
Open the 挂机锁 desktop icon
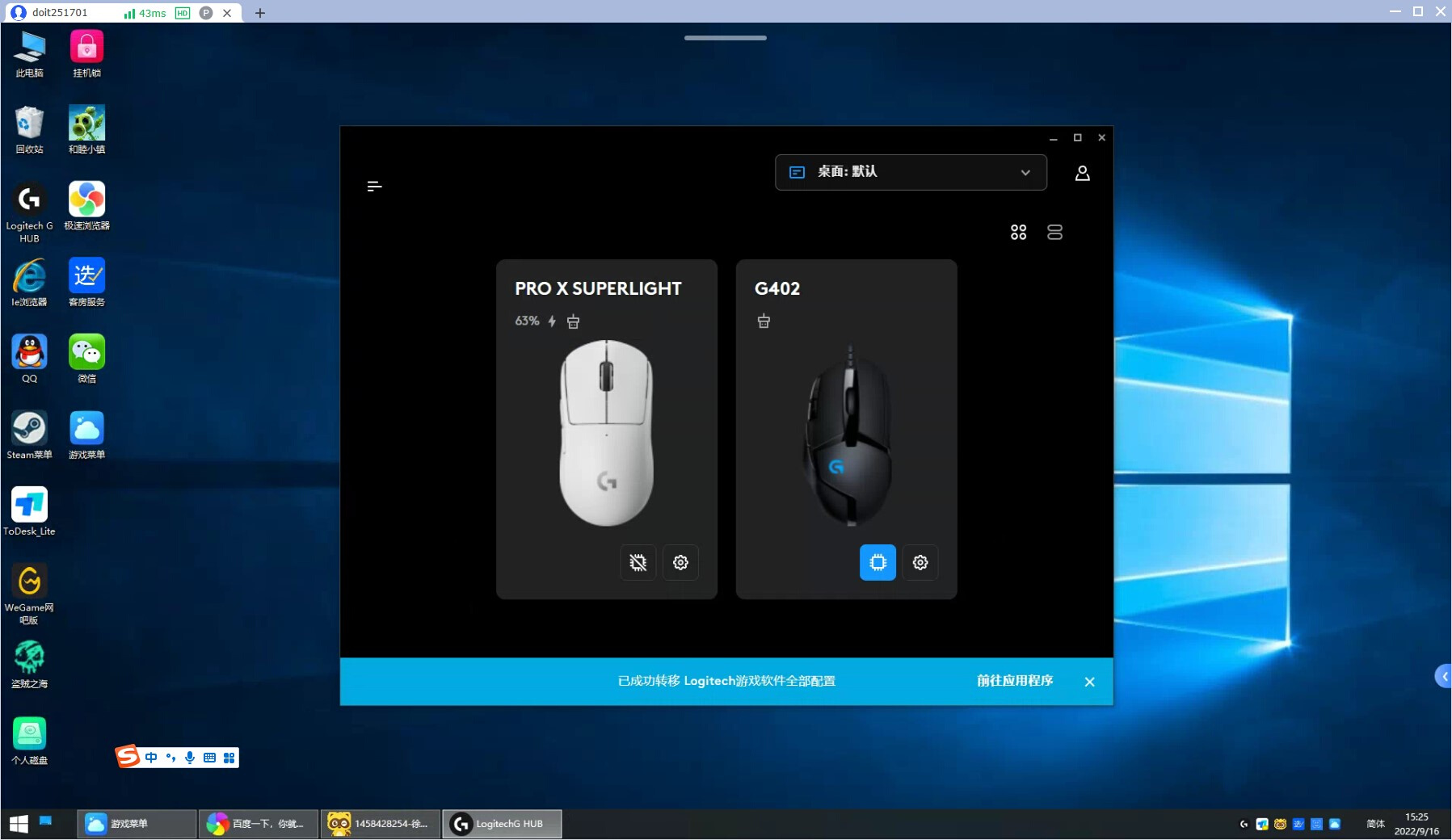pyautogui.click(x=86, y=53)
